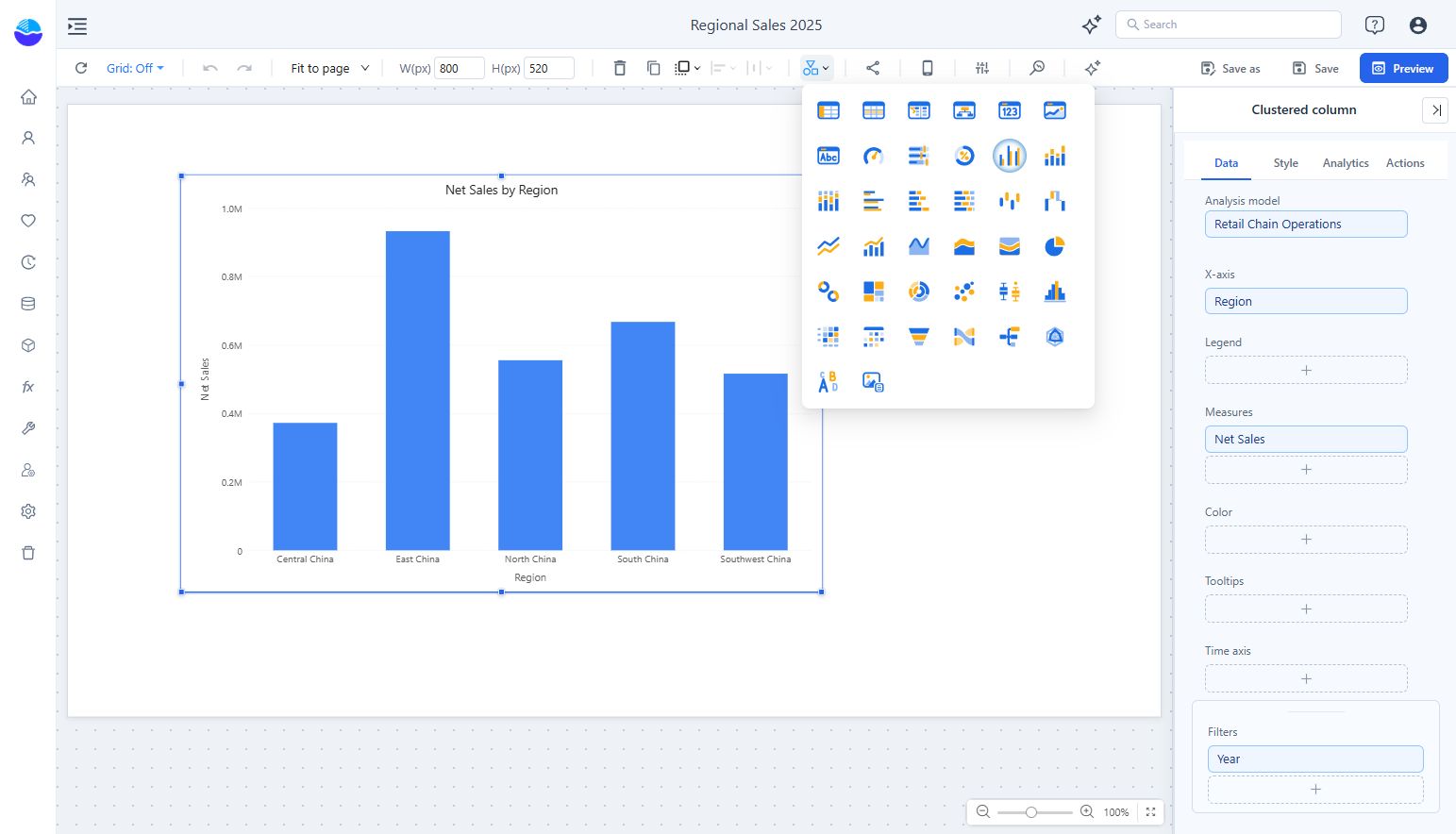Click the Save button

(x=1315, y=68)
